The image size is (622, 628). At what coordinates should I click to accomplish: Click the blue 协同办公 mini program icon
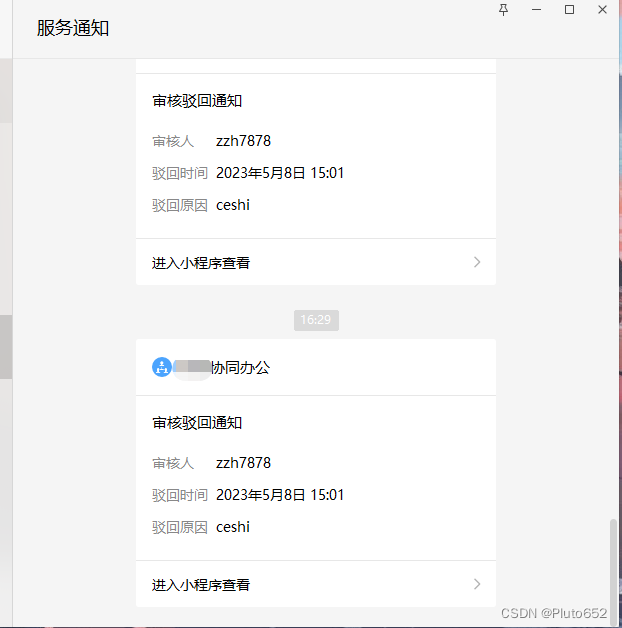click(x=162, y=367)
